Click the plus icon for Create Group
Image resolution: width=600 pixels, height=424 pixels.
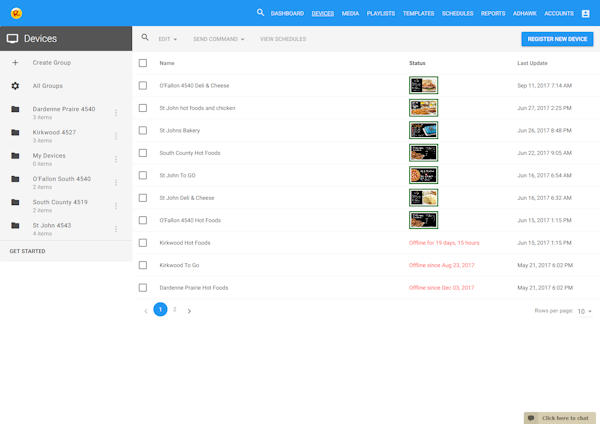click(15, 62)
